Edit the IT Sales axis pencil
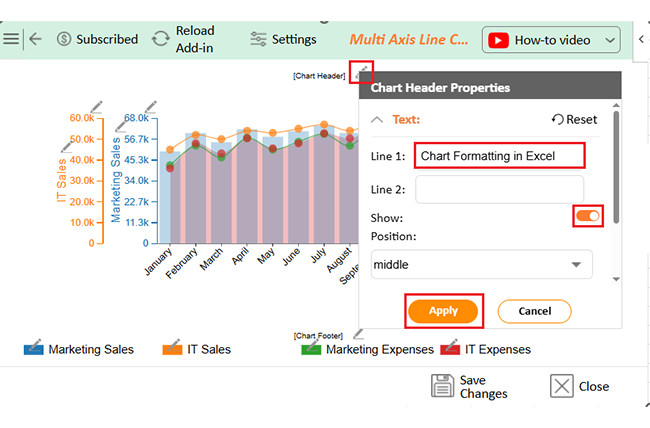This screenshot has height=428, width=650. pyautogui.click(x=96, y=106)
